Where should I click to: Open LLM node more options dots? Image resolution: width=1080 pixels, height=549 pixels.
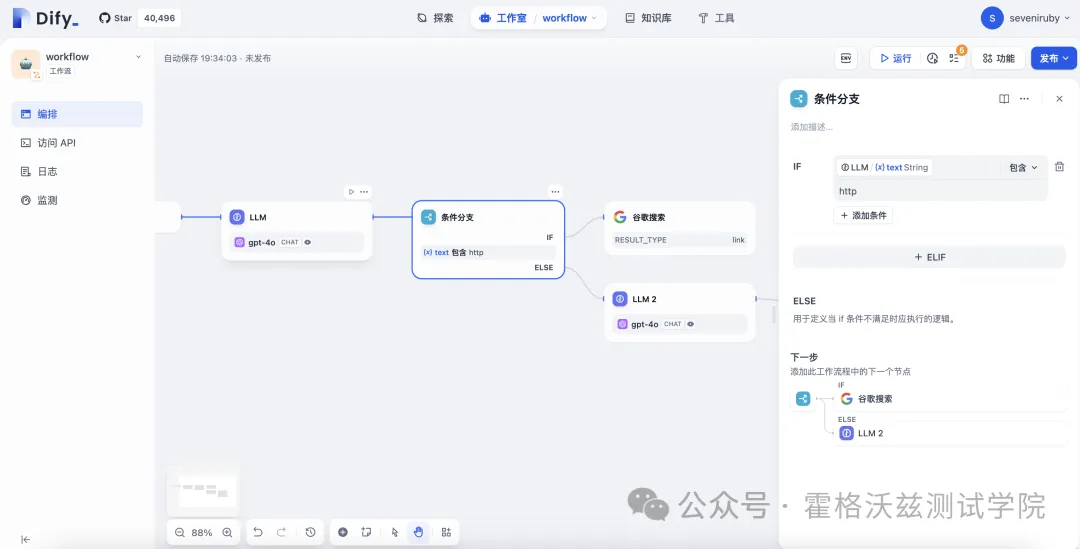[364, 191]
